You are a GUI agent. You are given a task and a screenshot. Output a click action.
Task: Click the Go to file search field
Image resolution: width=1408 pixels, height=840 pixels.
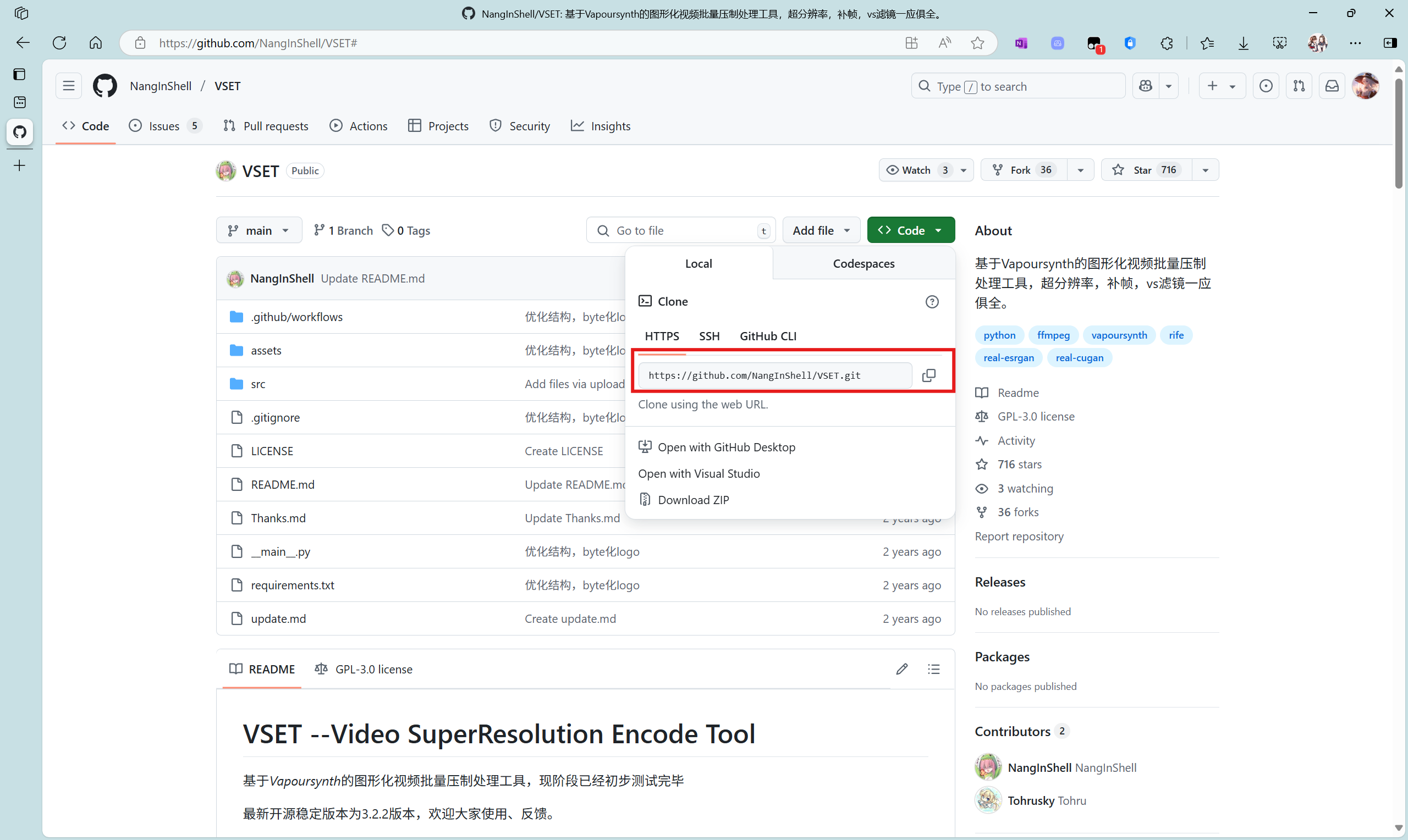681,230
